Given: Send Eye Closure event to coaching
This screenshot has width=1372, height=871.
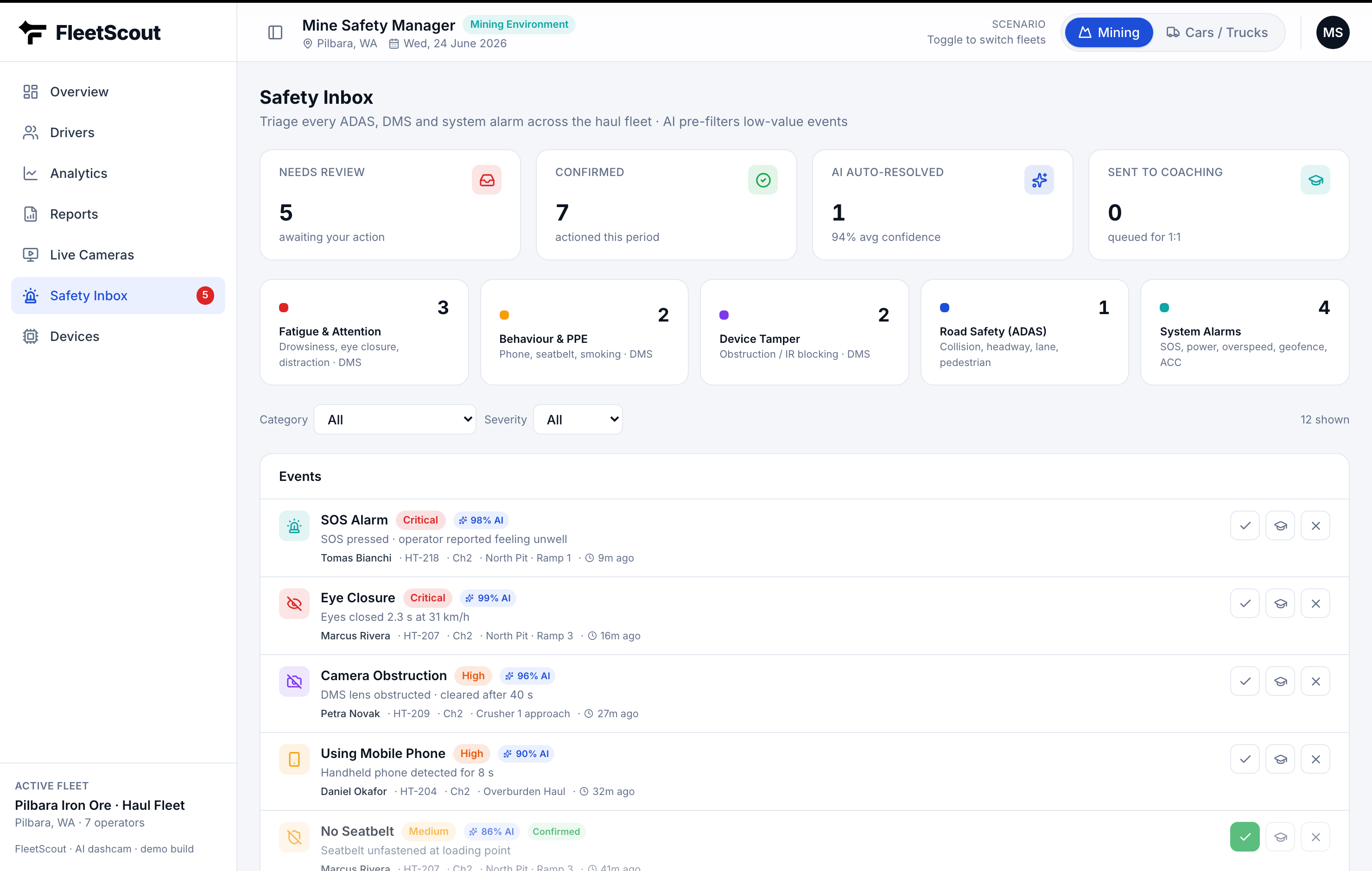Looking at the screenshot, I should coord(1280,603).
